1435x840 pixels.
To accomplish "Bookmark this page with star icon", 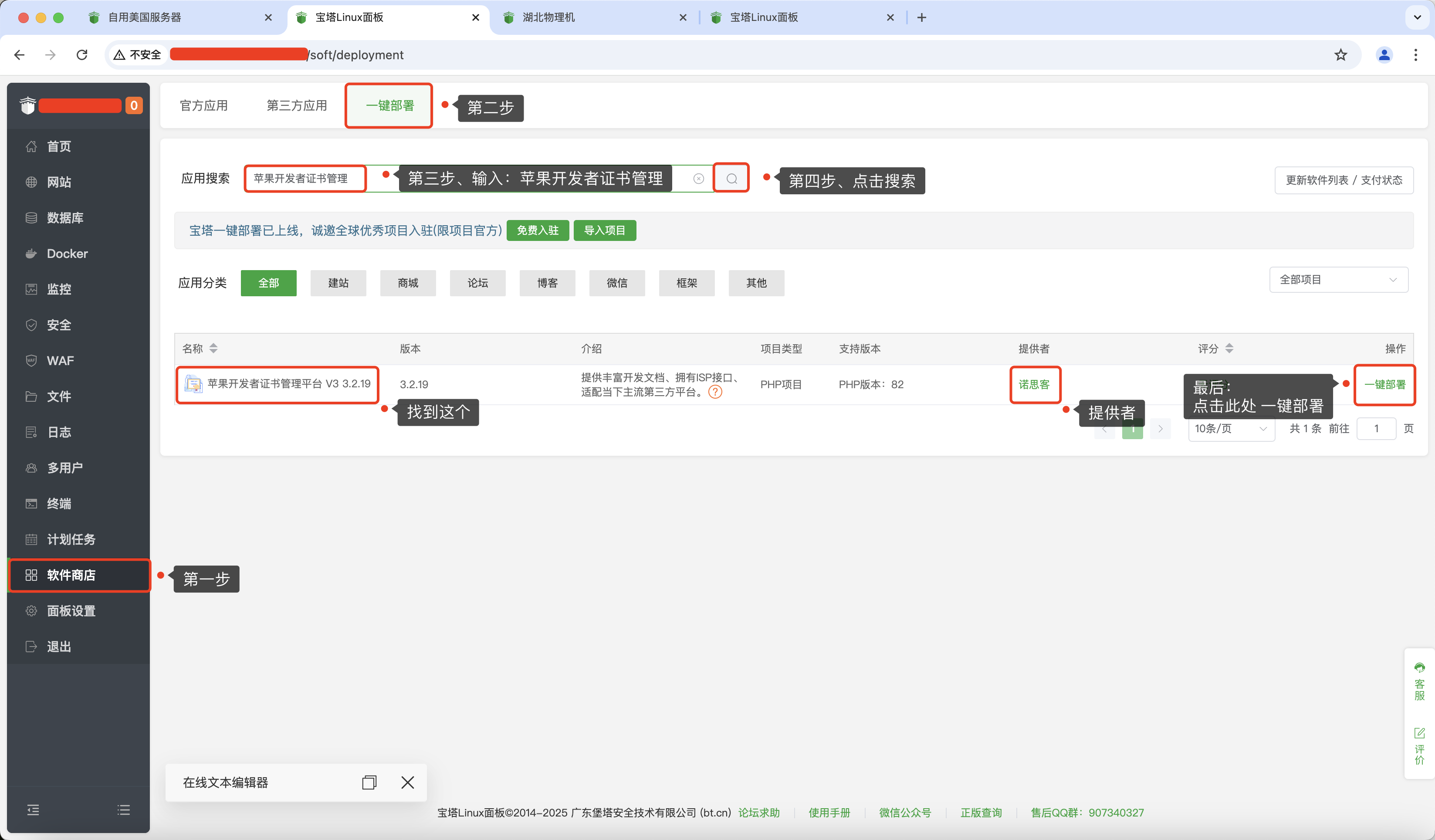I will tap(1341, 54).
